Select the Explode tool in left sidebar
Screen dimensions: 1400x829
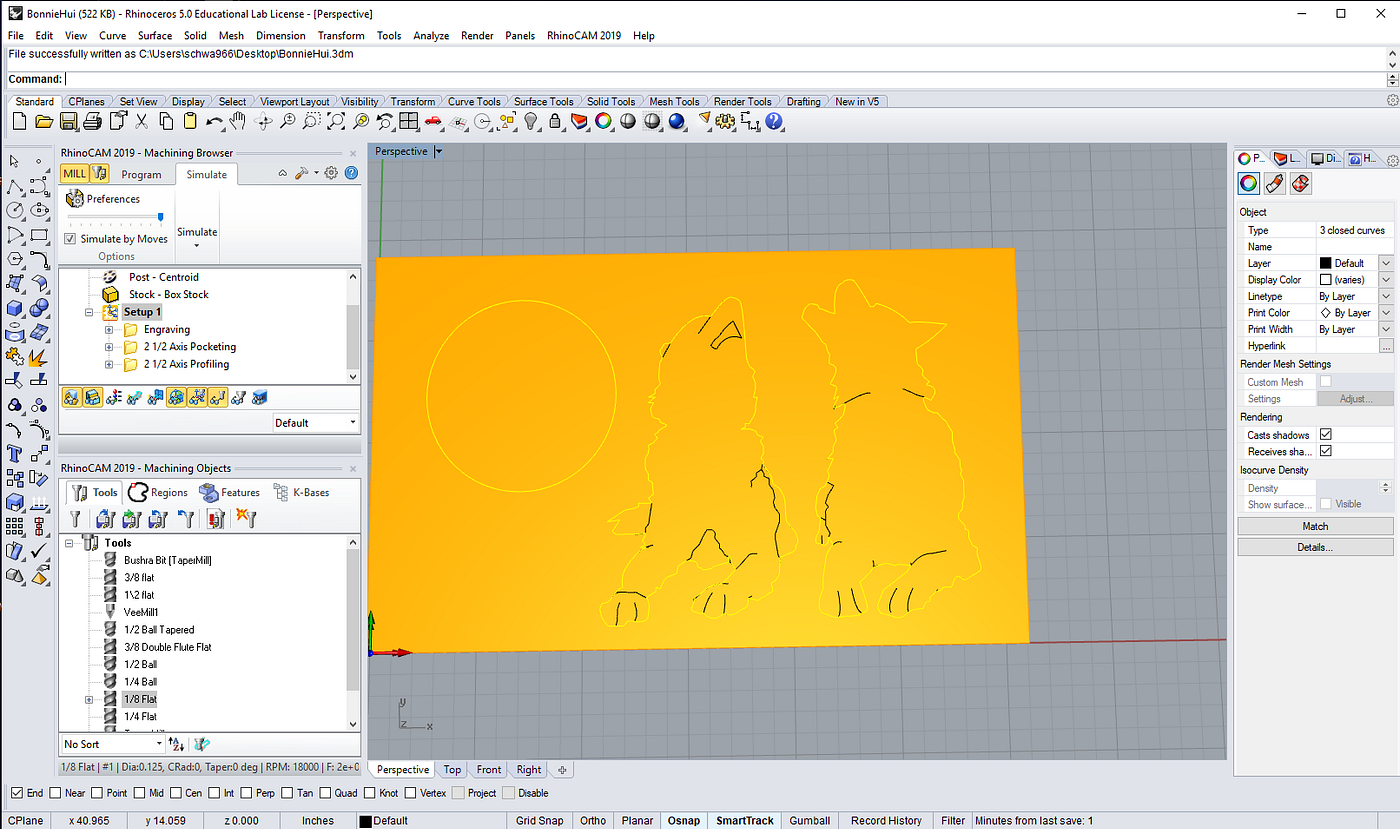pyautogui.click(x=39, y=356)
